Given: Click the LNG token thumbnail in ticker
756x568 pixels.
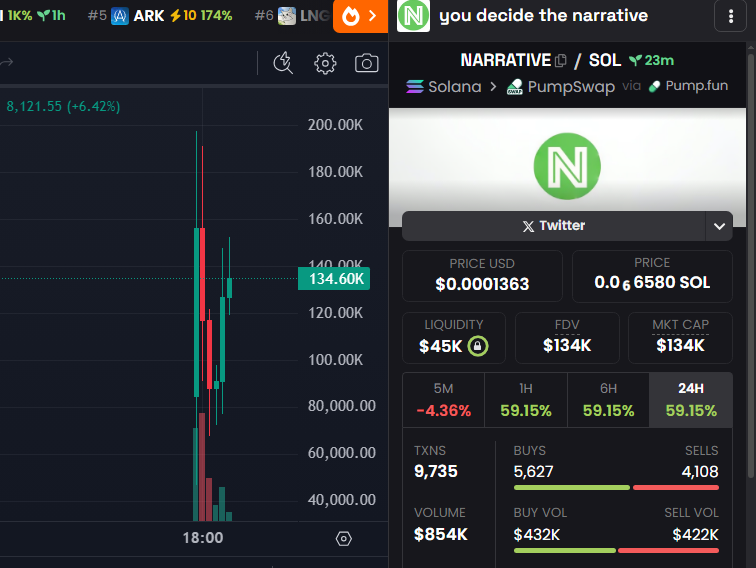Looking at the screenshot, I should tap(287, 16).
